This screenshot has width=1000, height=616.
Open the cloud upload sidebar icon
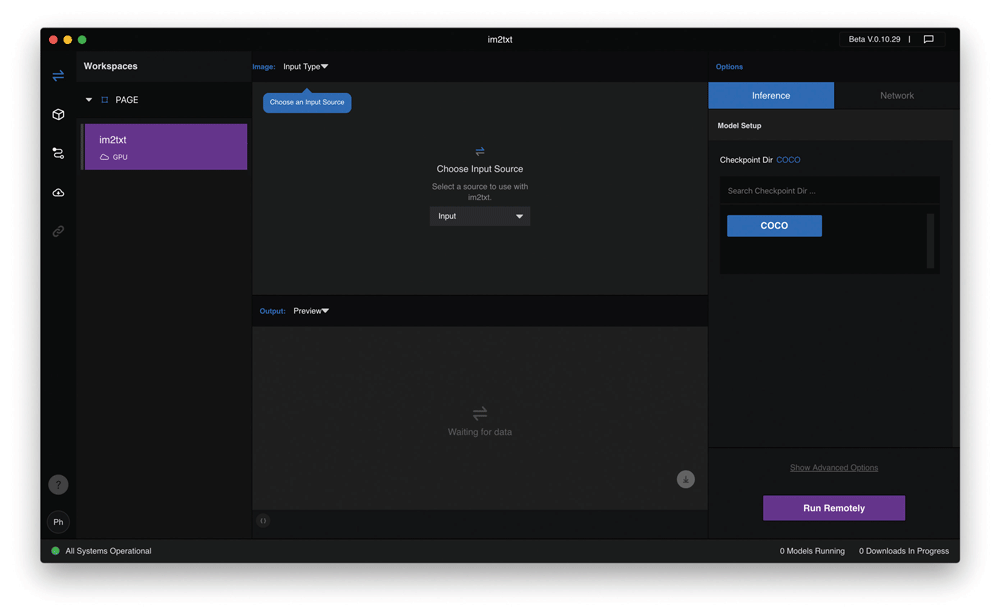58,192
